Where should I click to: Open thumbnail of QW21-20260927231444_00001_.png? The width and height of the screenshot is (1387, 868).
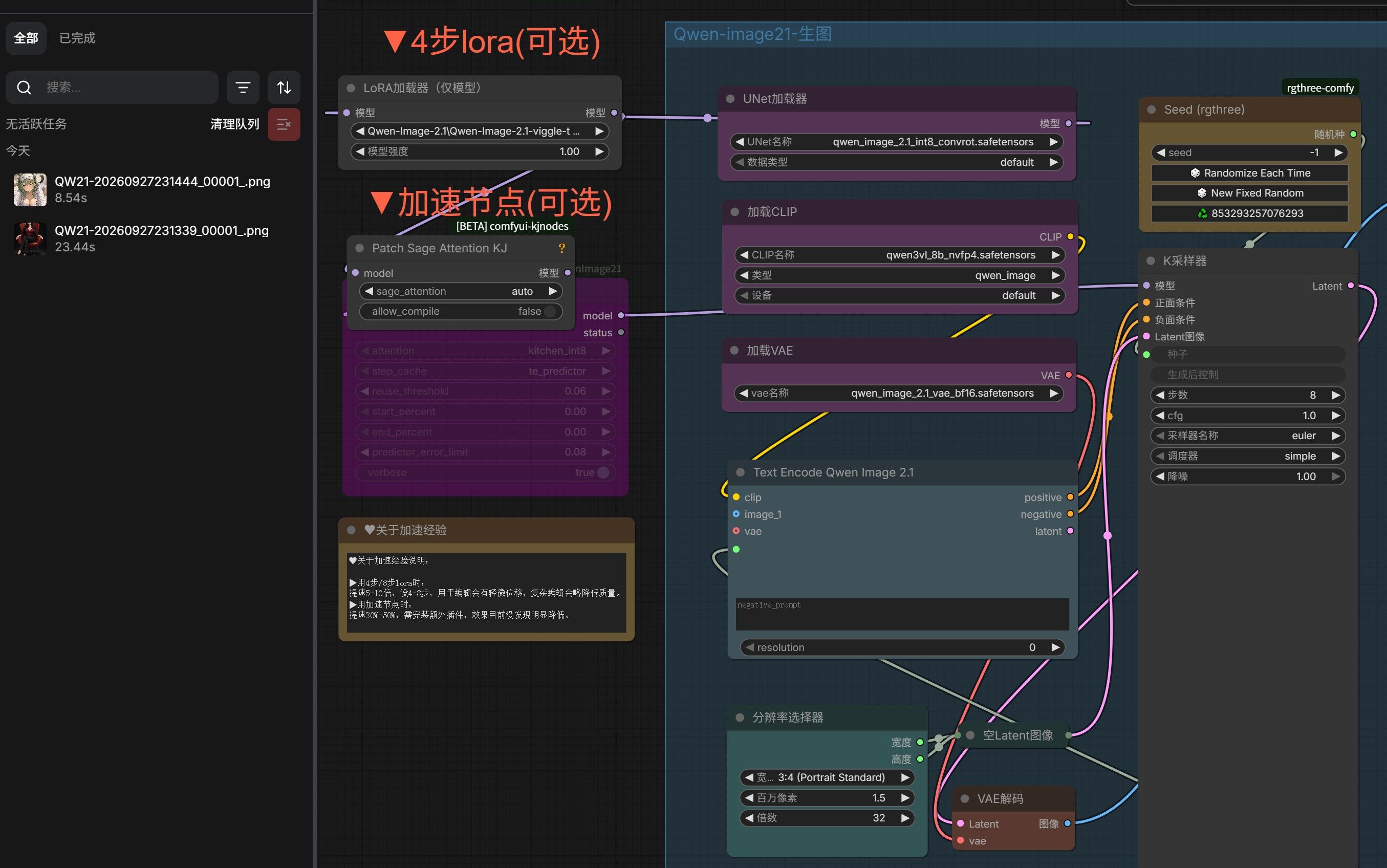point(30,189)
